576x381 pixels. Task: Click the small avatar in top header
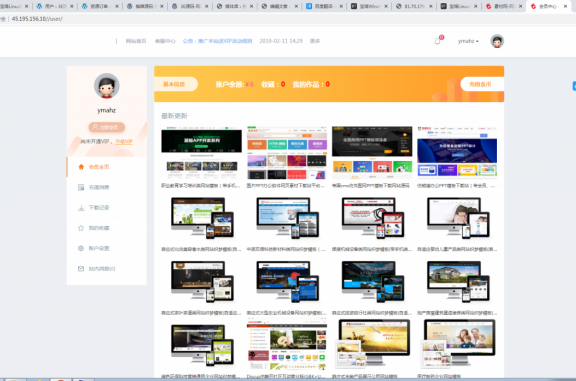click(497, 41)
